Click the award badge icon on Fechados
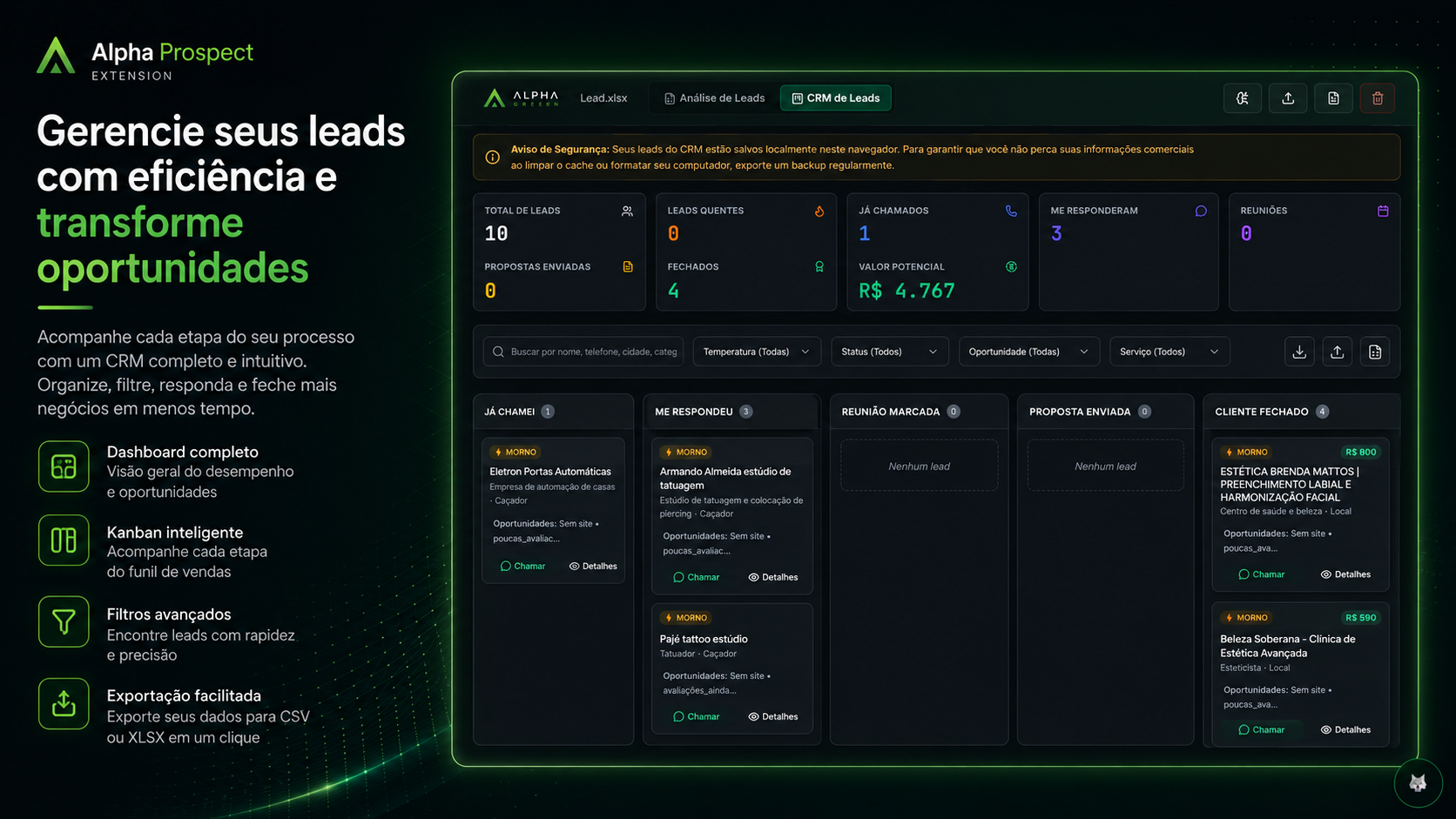1456x819 pixels. [x=819, y=266]
